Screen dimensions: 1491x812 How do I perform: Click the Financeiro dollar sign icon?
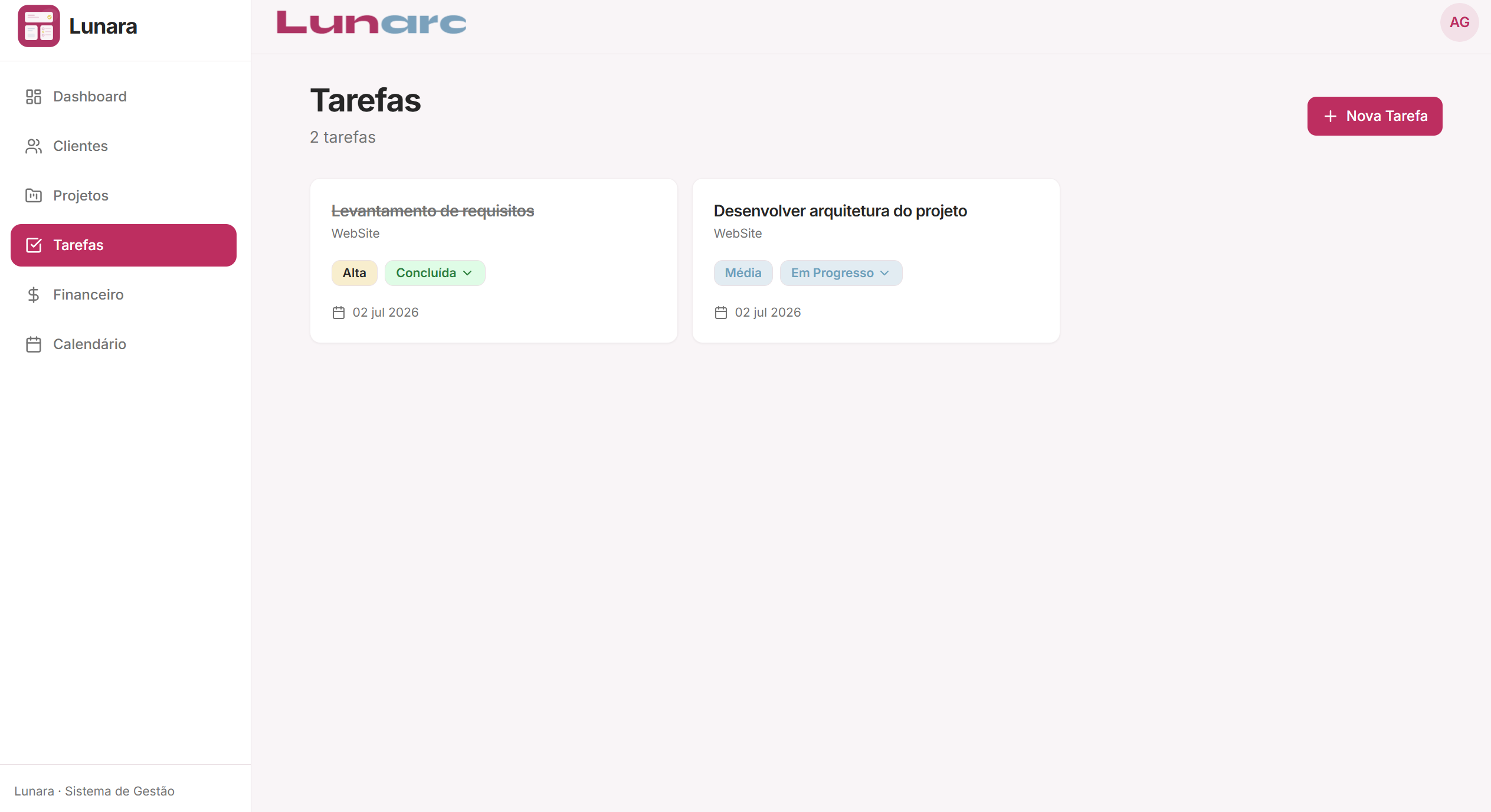(x=34, y=295)
